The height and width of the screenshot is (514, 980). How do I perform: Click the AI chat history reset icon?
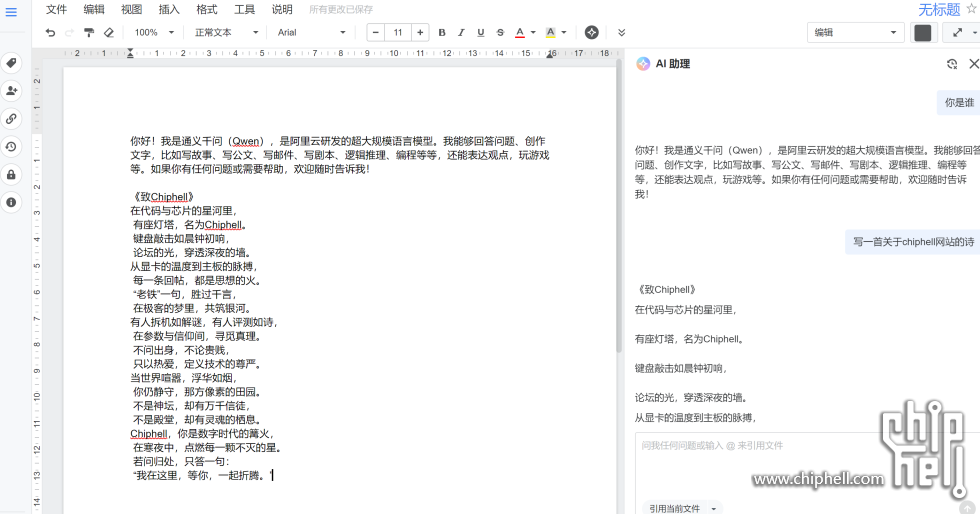(952, 64)
